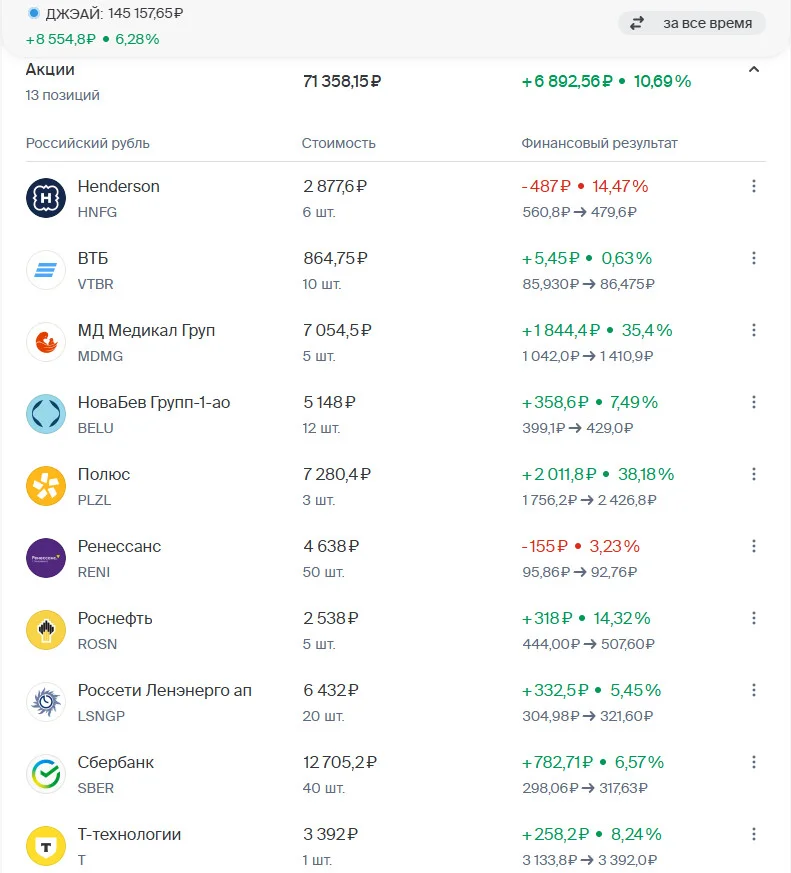Click the Сбербанк company logo
Viewport: 791px width, 873px height.
coord(46,774)
